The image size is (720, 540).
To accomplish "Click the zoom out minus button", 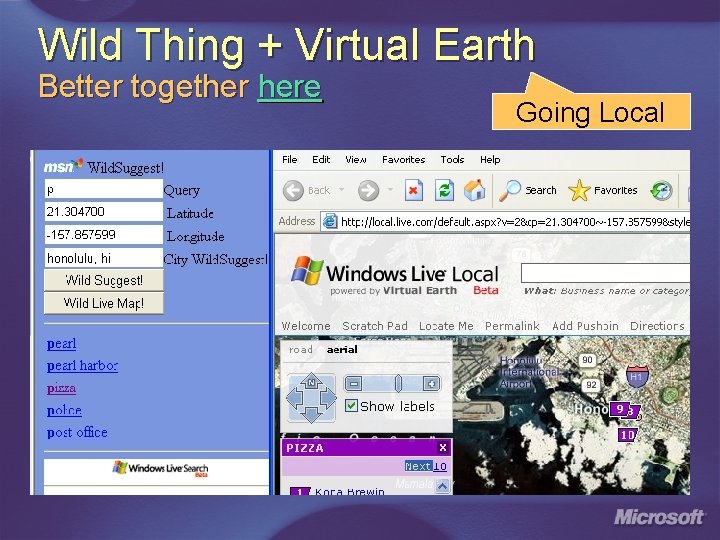I will 353,383.
